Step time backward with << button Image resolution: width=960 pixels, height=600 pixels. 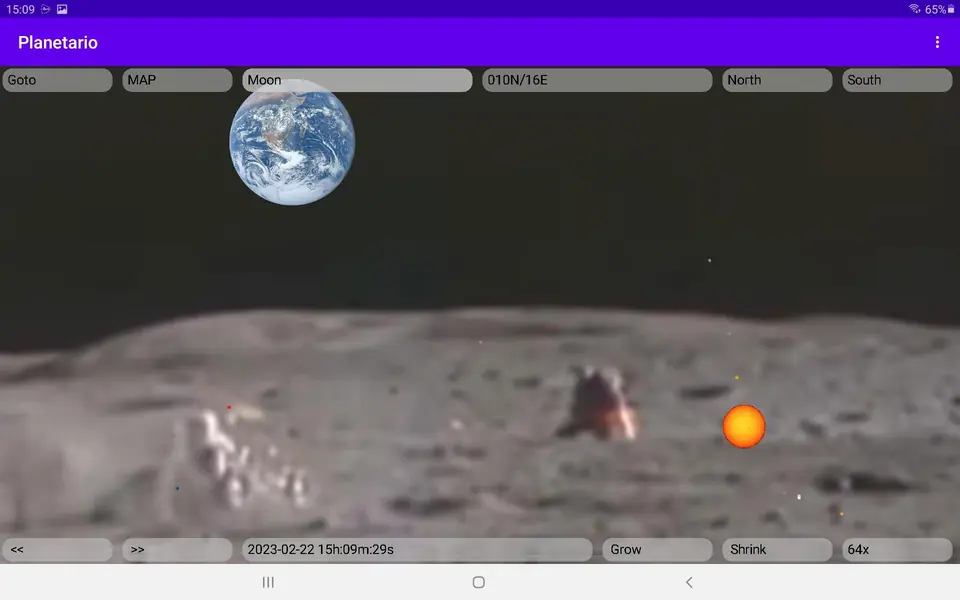pyautogui.click(x=58, y=550)
